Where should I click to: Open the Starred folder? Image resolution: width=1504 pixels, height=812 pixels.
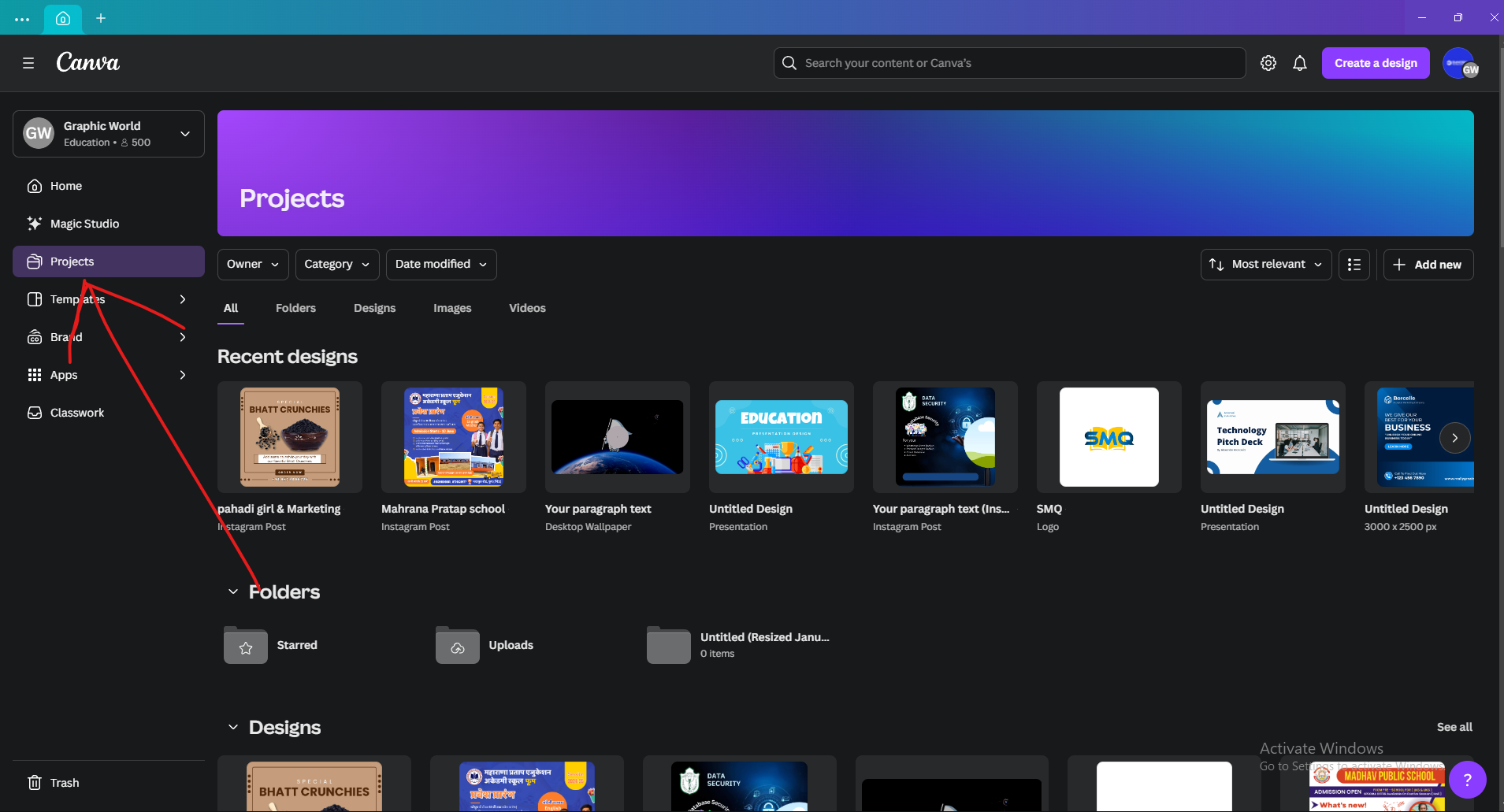click(272, 645)
